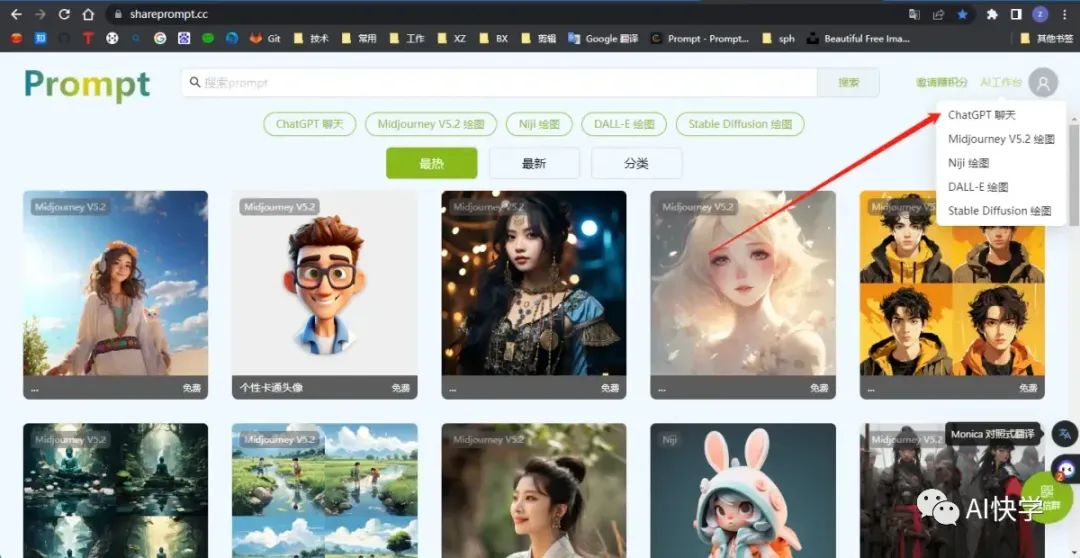Expand the BX bookmark folder
Image resolution: width=1080 pixels, height=558 pixels.
point(493,39)
